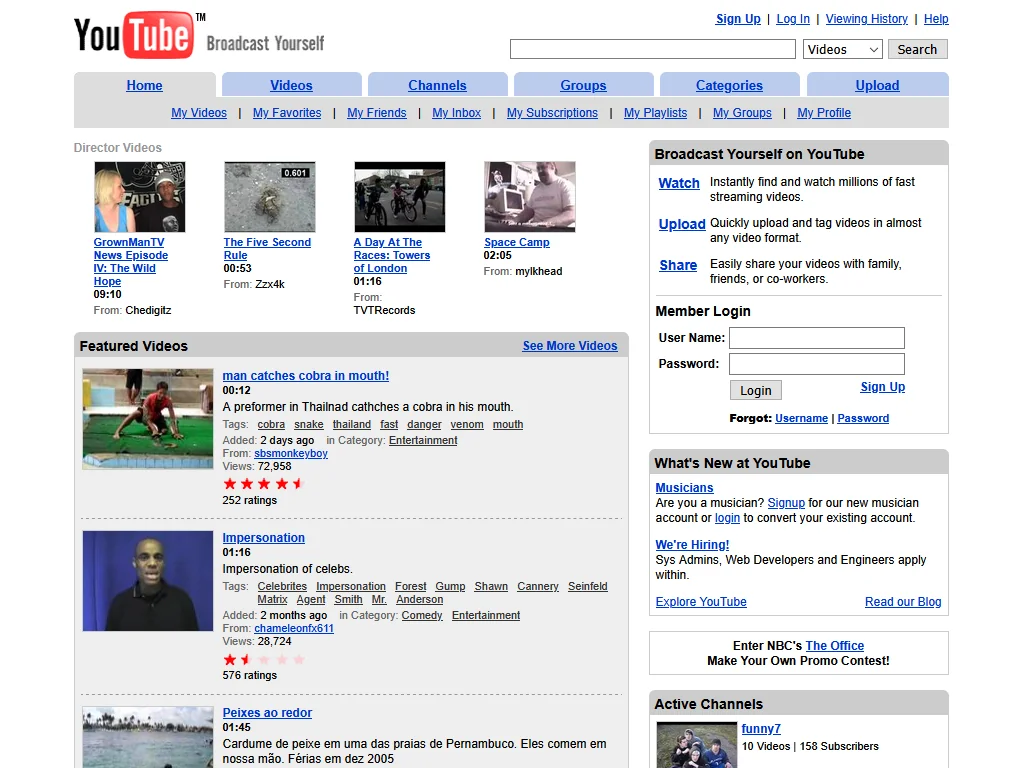Open the GrownManTV video thumbnail
Image resolution: width=1024 pixels, height=768 pixels.
(140, 197)
